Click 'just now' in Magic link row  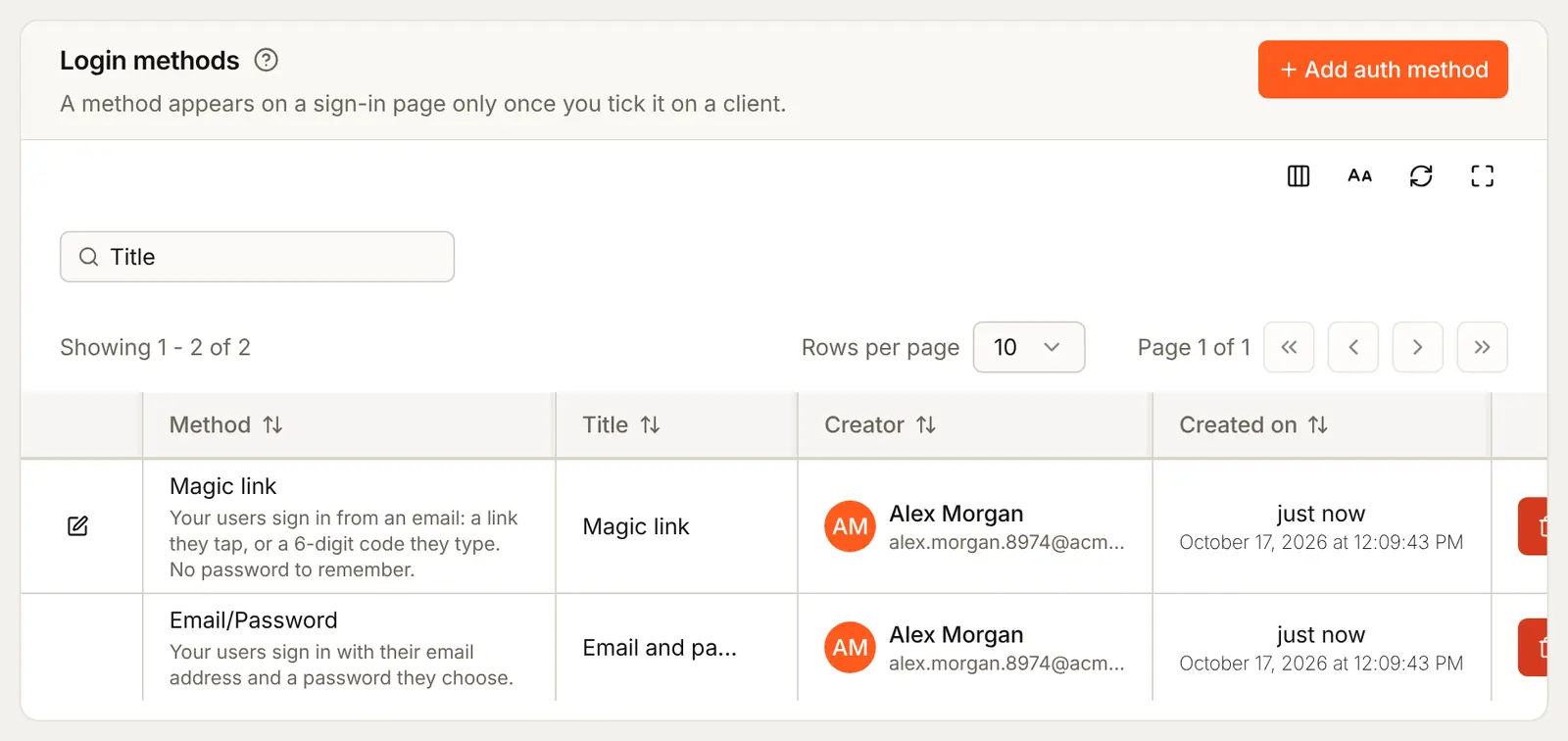pyautogui.click(x=1321, y=514)
